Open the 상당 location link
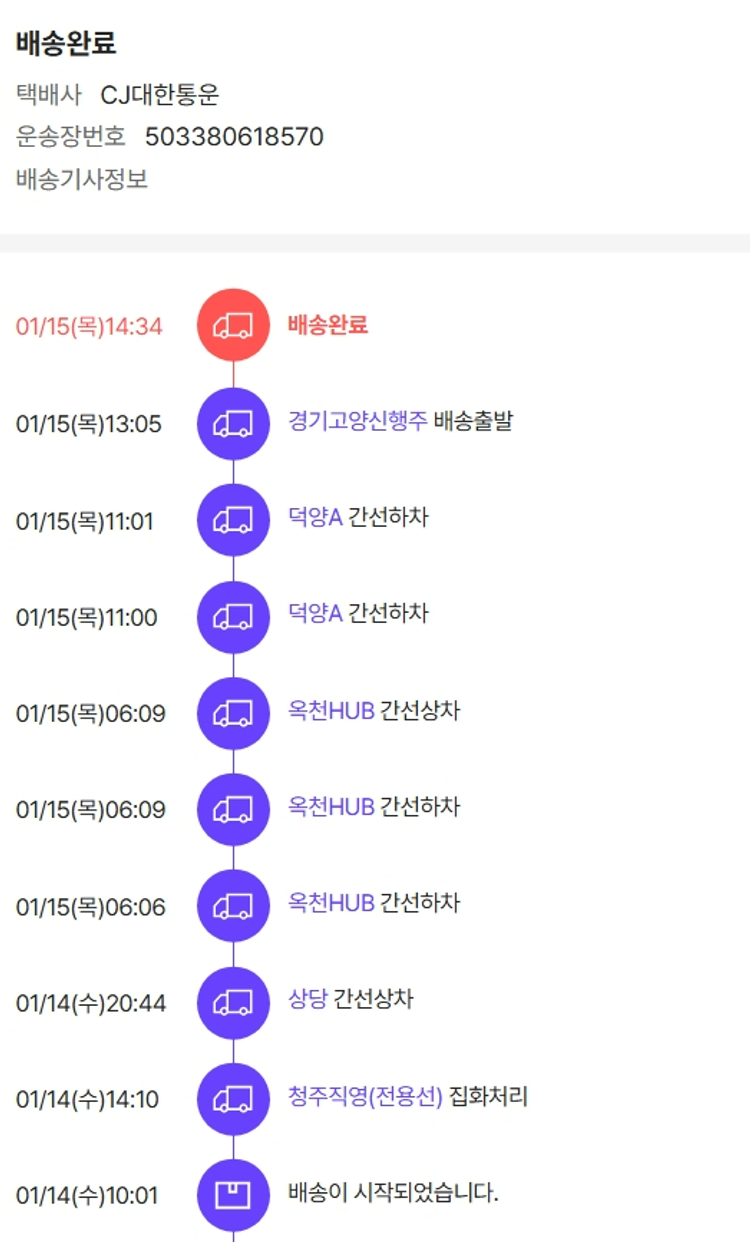The width and height of the screenshot is (750, 1242). click(308, 1000)
